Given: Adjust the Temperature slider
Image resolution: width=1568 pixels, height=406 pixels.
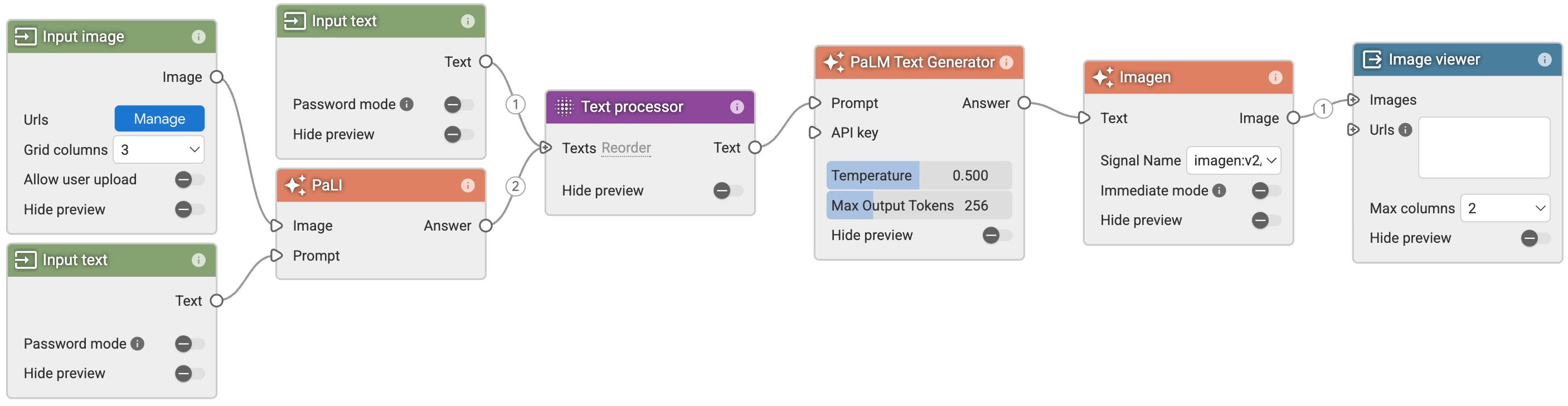Looking at the screenshot, I should [919, 175].
